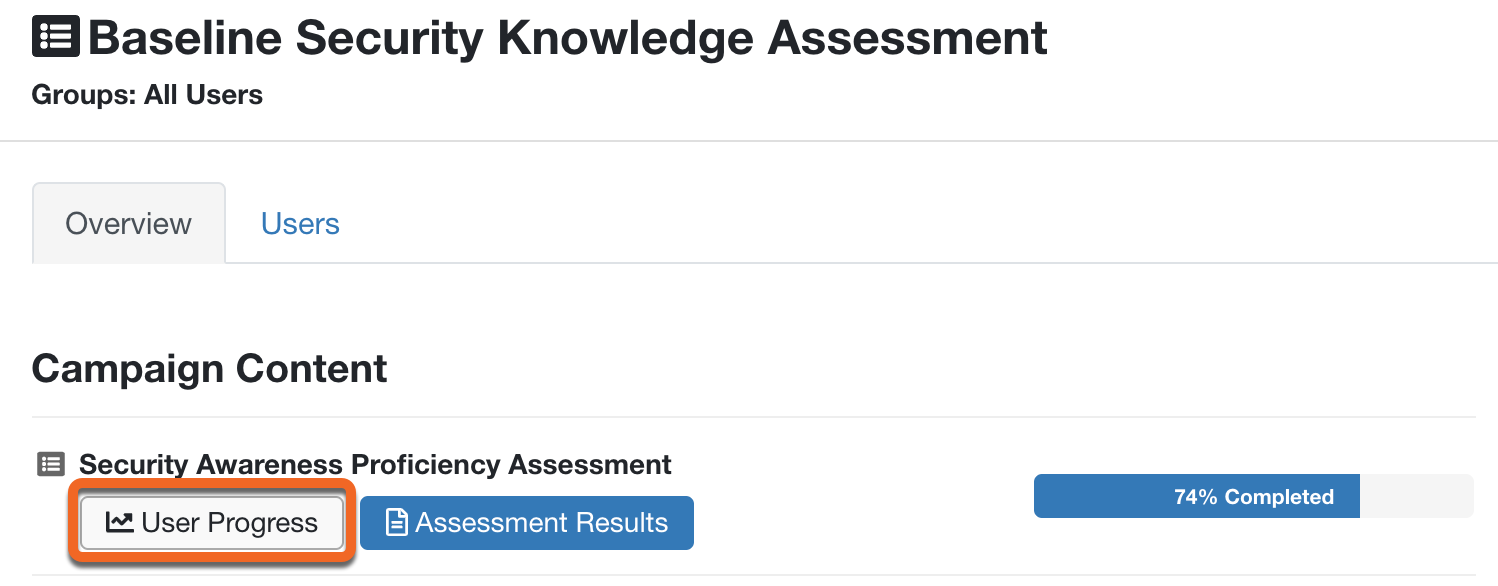Click the 74% Completed label text

pos(1253,497)
